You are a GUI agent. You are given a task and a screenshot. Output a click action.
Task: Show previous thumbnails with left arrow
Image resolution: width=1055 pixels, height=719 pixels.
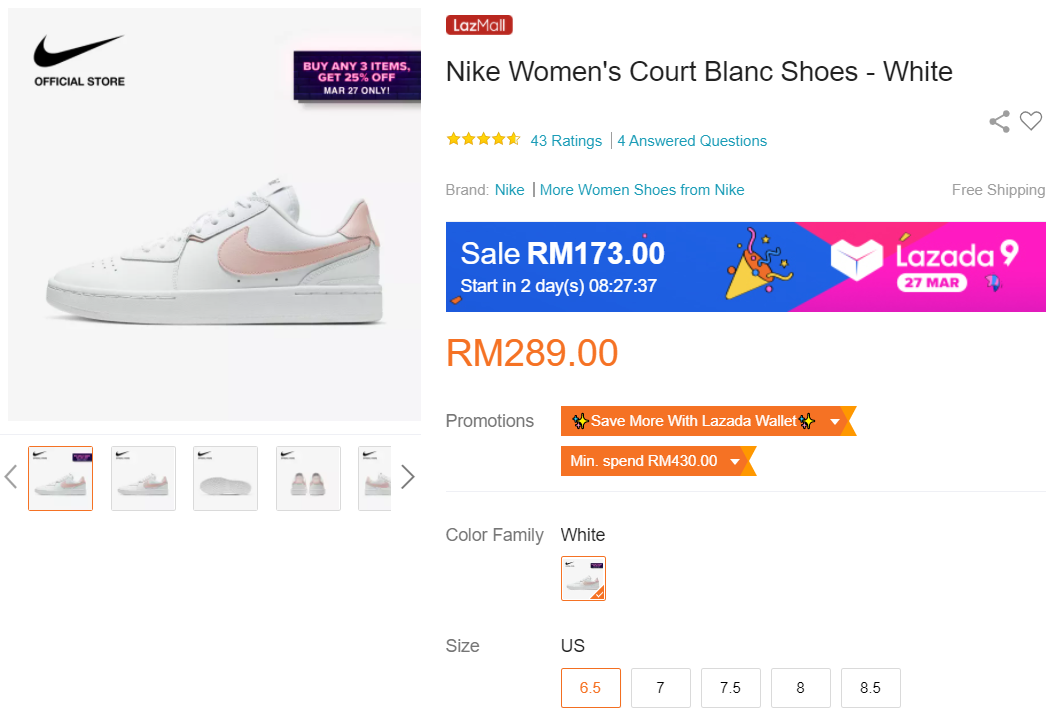point(11,477)
